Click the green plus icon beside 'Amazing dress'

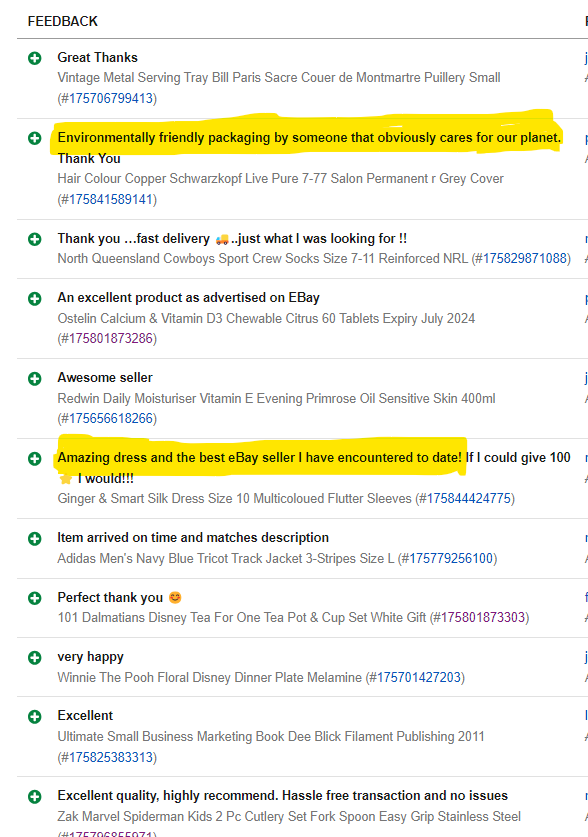(x=35, y=459)
